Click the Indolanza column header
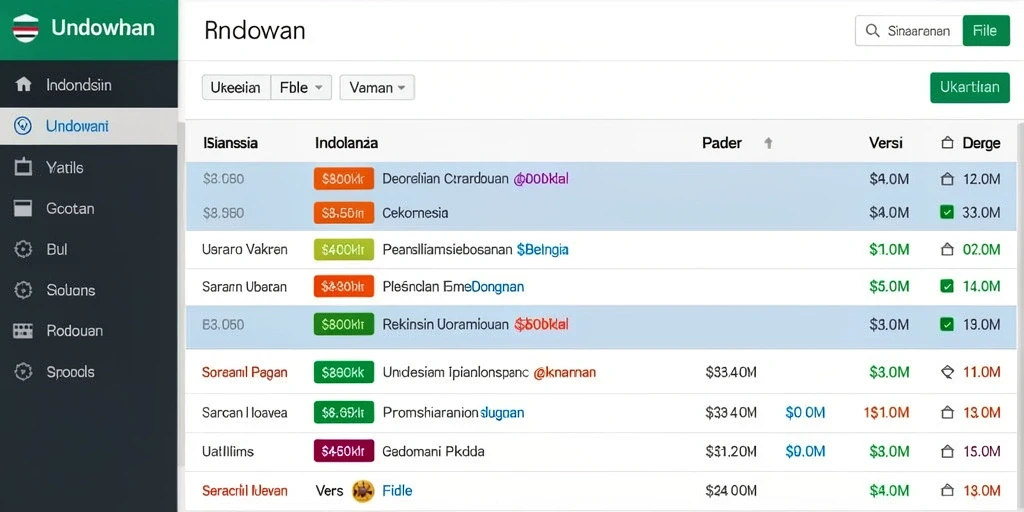The height and width of the screenshot is (512, 1024). click(346, 143)
